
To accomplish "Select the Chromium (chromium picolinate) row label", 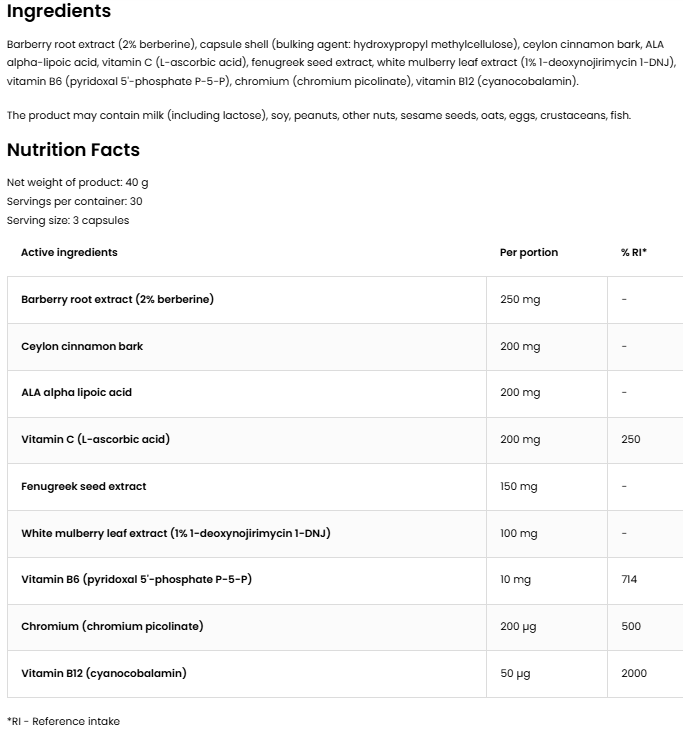I will (112, 626).
